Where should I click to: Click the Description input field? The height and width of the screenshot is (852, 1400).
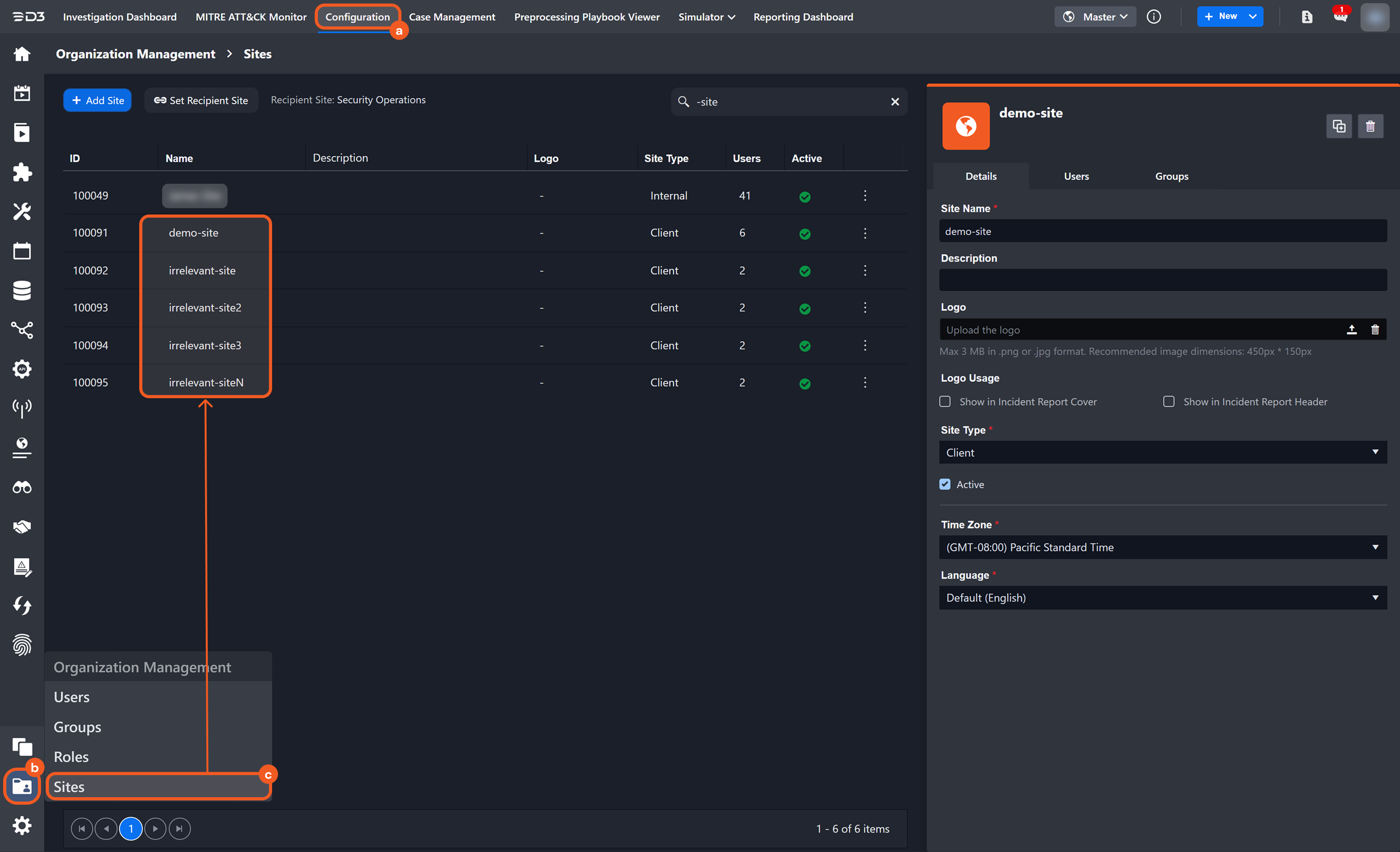[x=1163, y=281]
